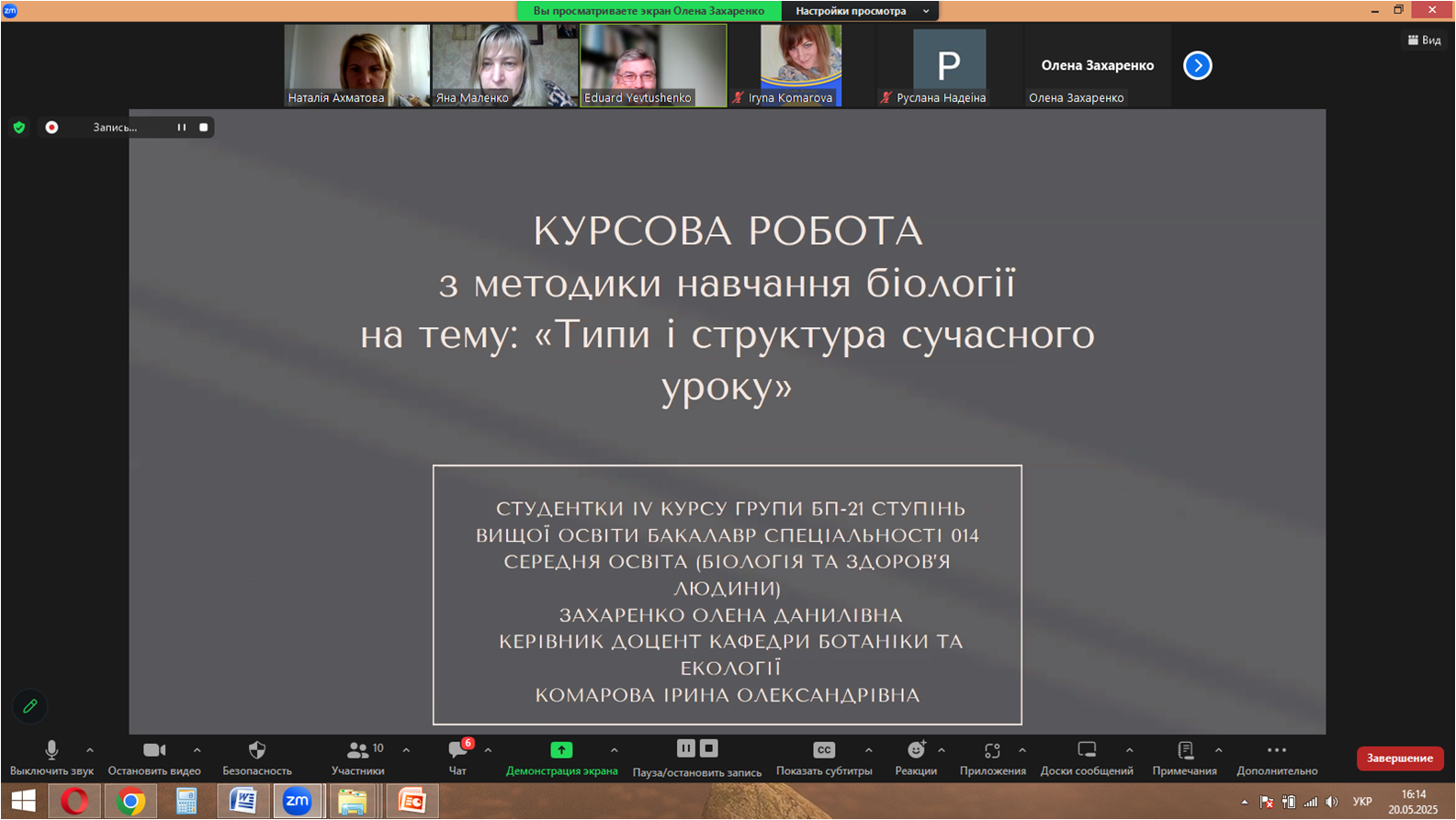Open the Apps panel
Viewport: 1456px width, 820px height.
click(x=992, y=751)
